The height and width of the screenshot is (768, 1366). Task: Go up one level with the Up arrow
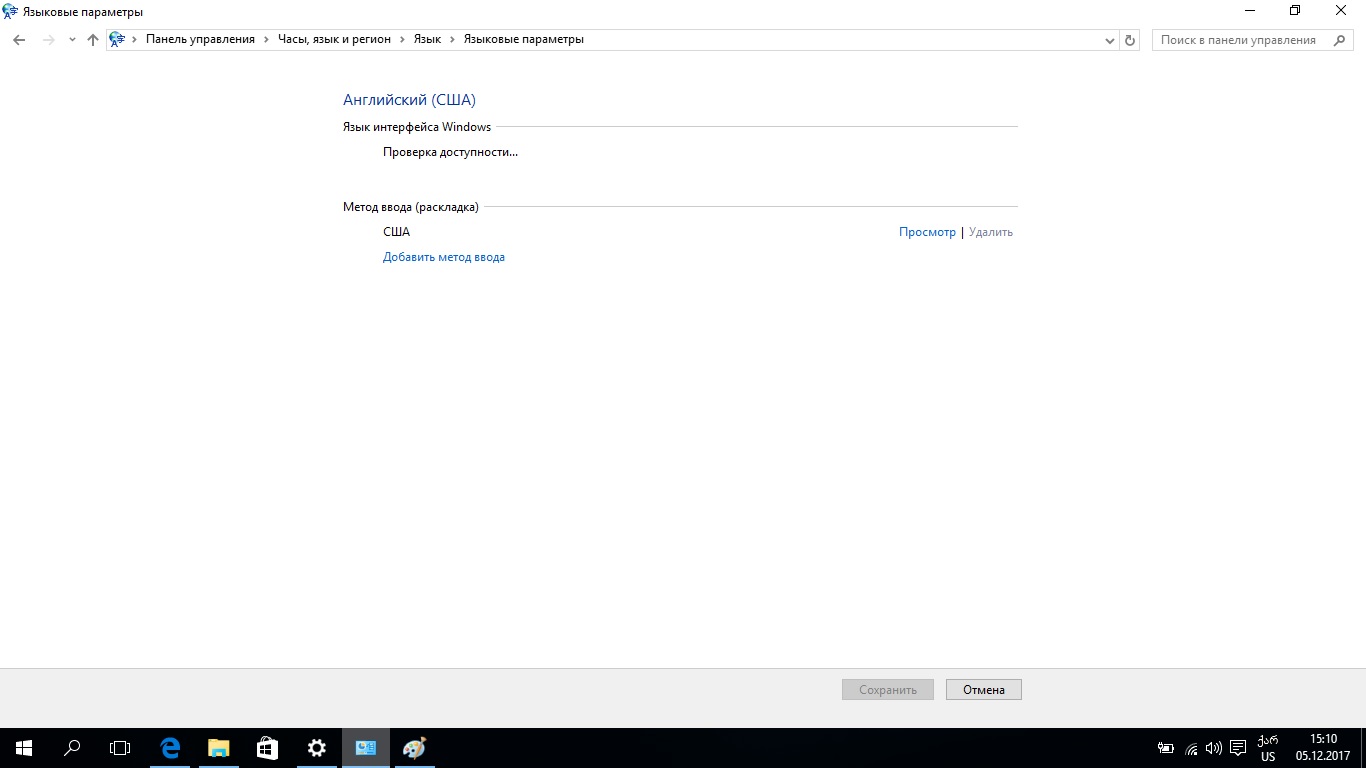93,40
